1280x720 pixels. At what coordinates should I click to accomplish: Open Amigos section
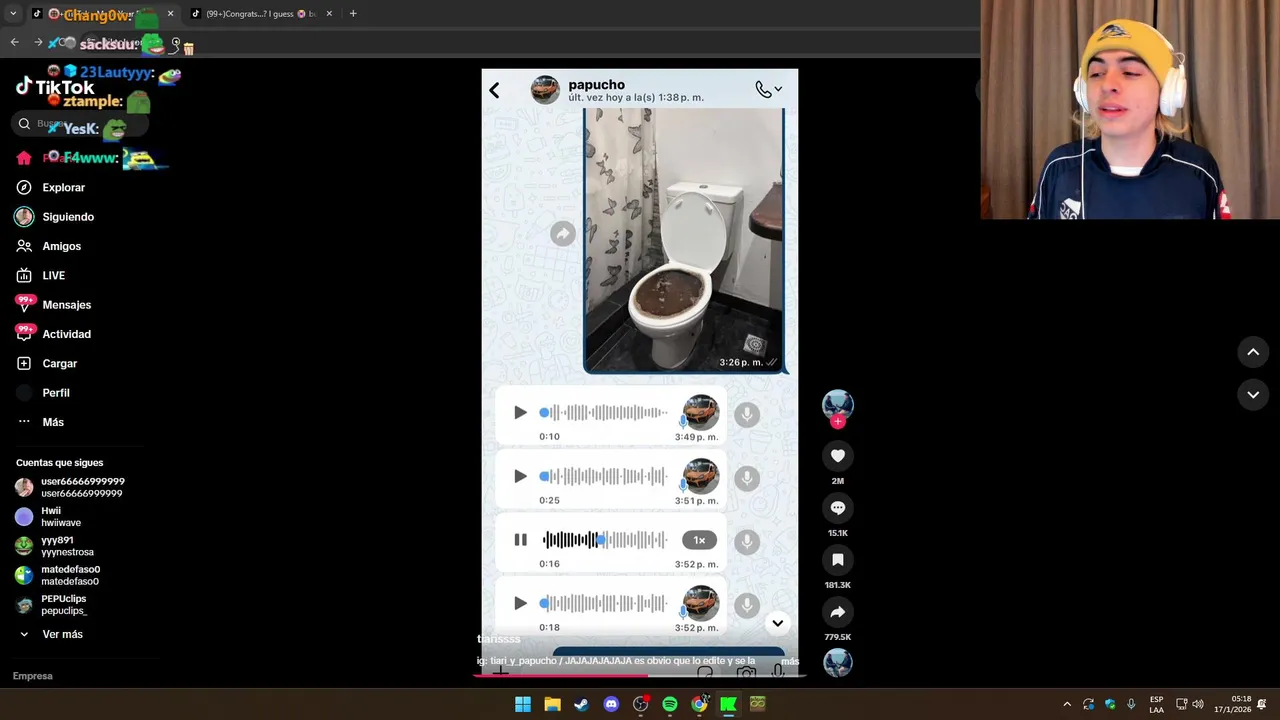point(61,246)
